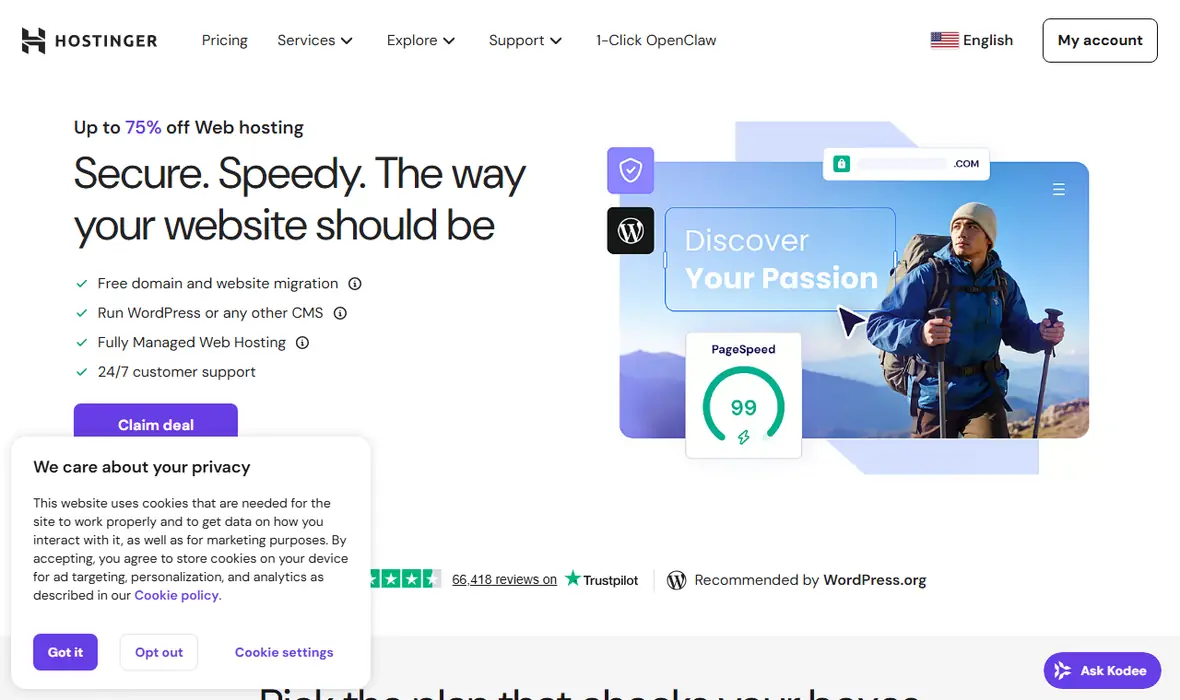Open 66,418 reviews on Trustpilot link

504,580
